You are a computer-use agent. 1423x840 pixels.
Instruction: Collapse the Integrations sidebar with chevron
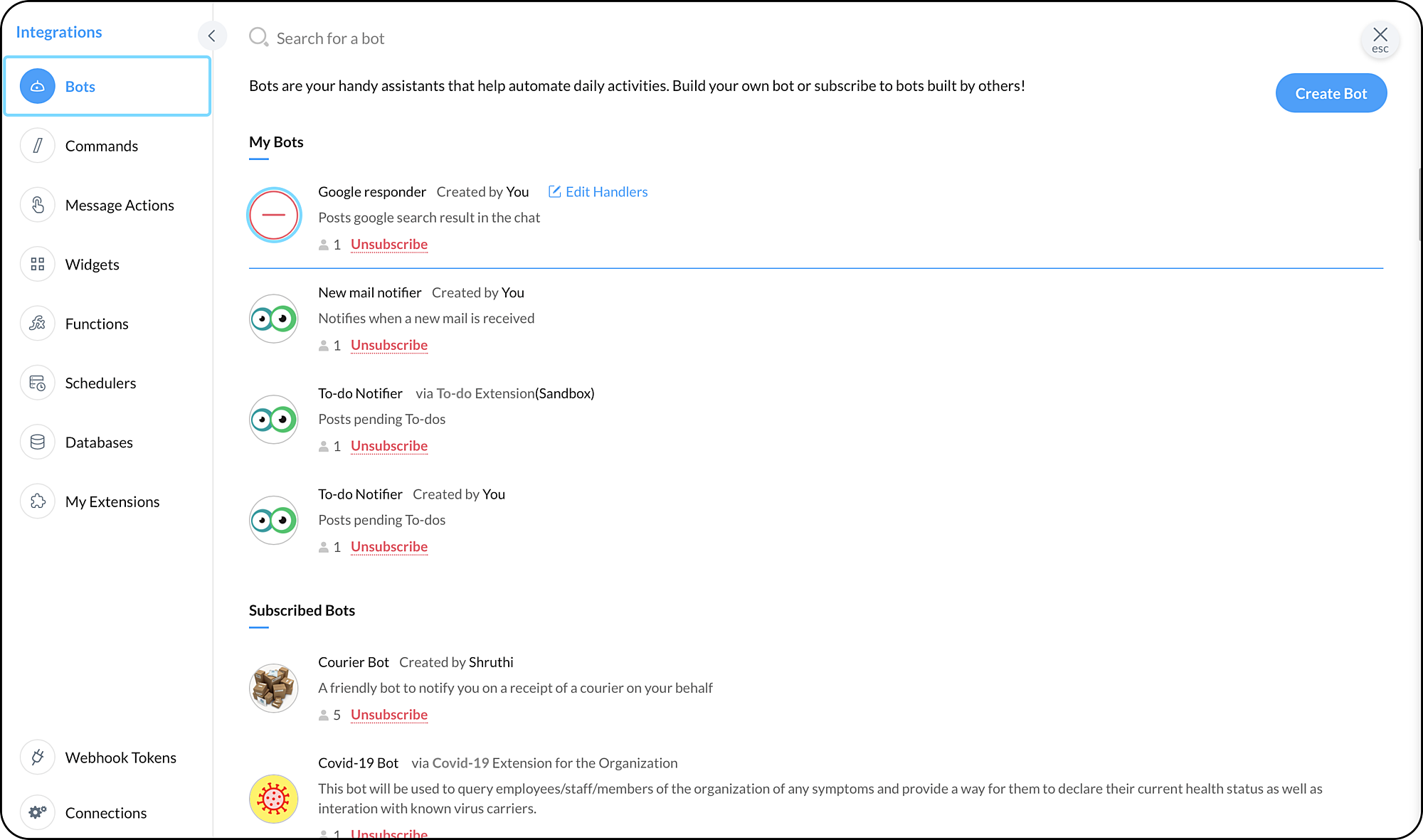point(212,36)
